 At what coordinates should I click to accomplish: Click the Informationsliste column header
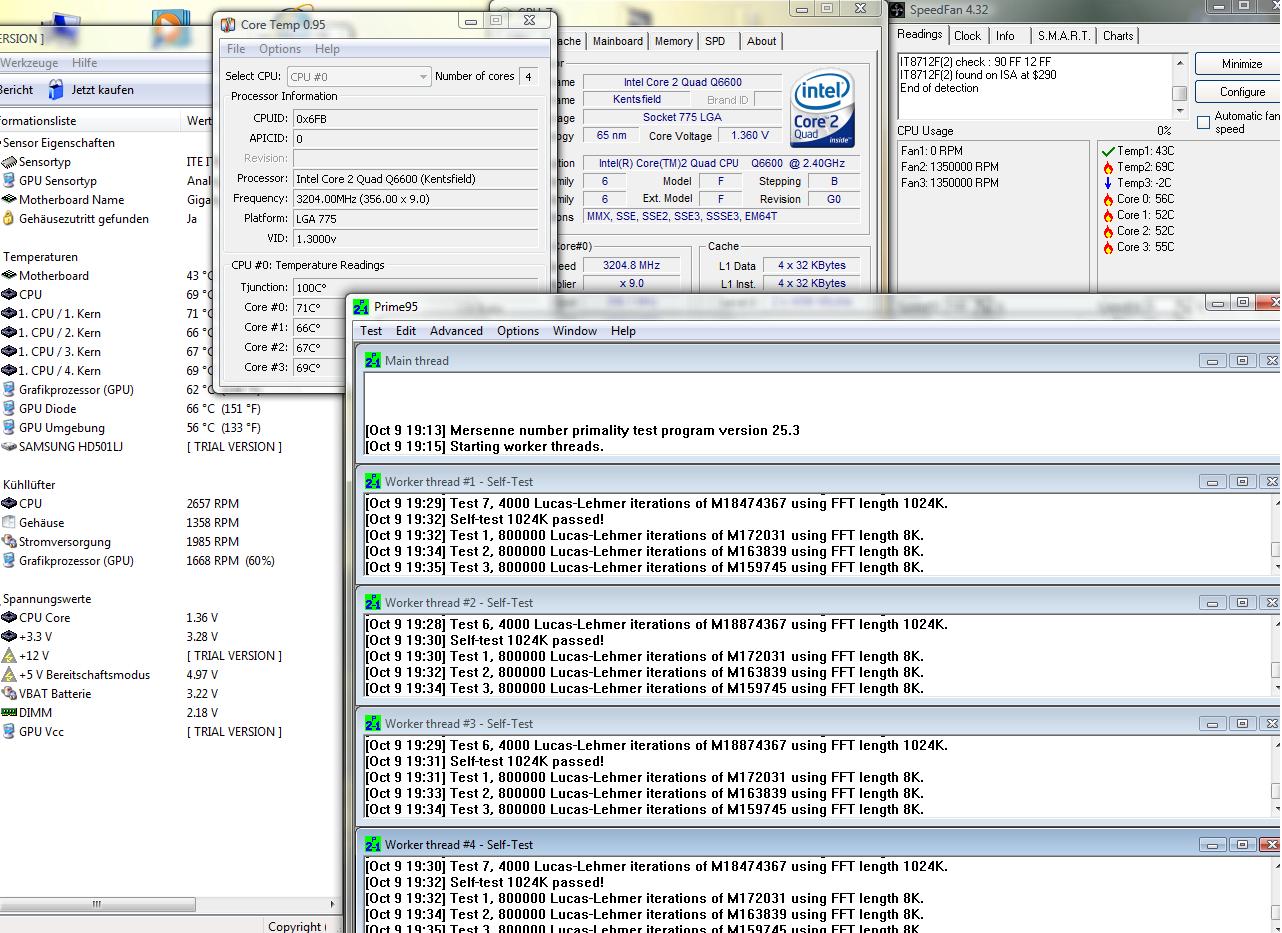point(91,121)
